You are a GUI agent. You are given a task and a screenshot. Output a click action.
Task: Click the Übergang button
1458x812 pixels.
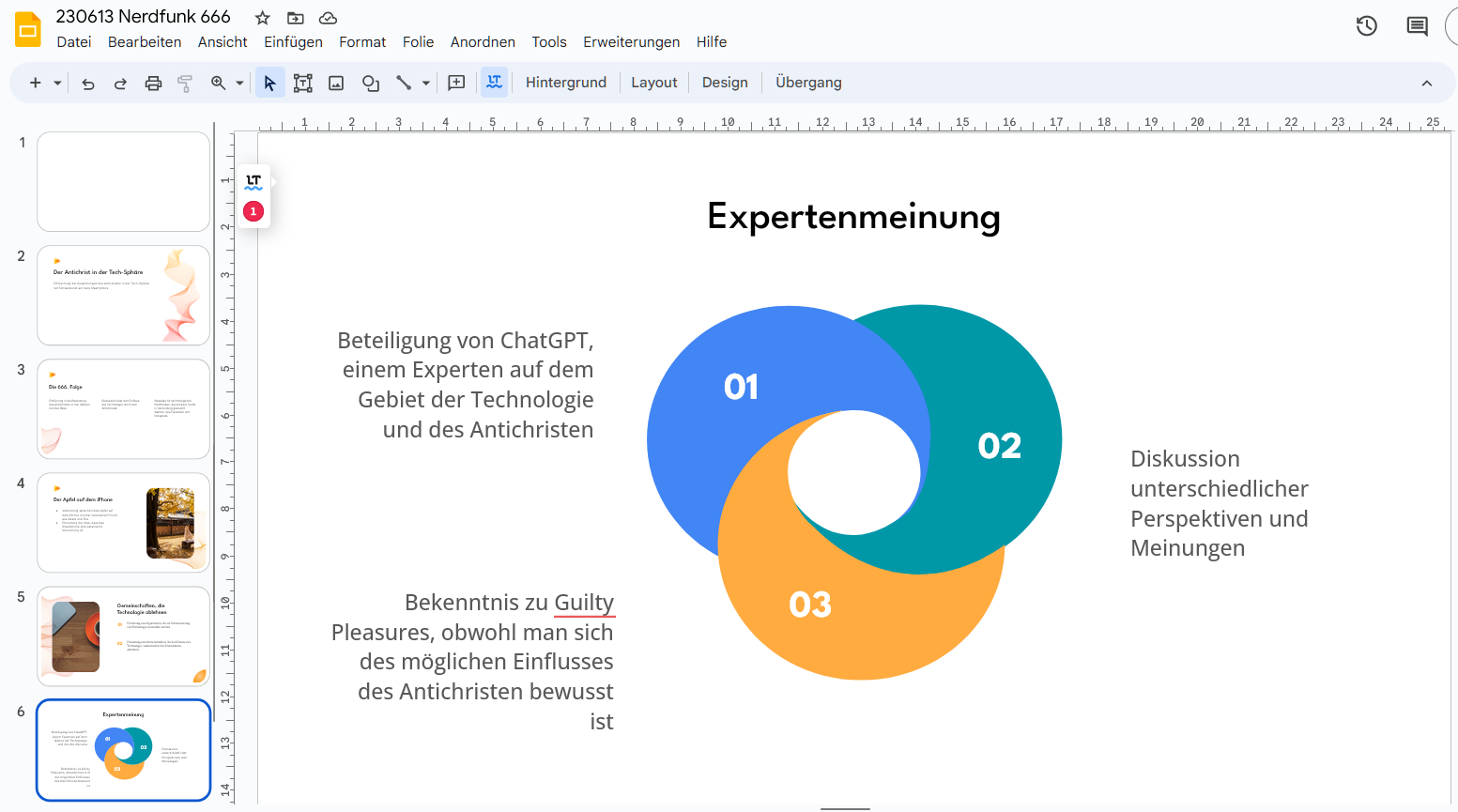(x=807, y=83)
